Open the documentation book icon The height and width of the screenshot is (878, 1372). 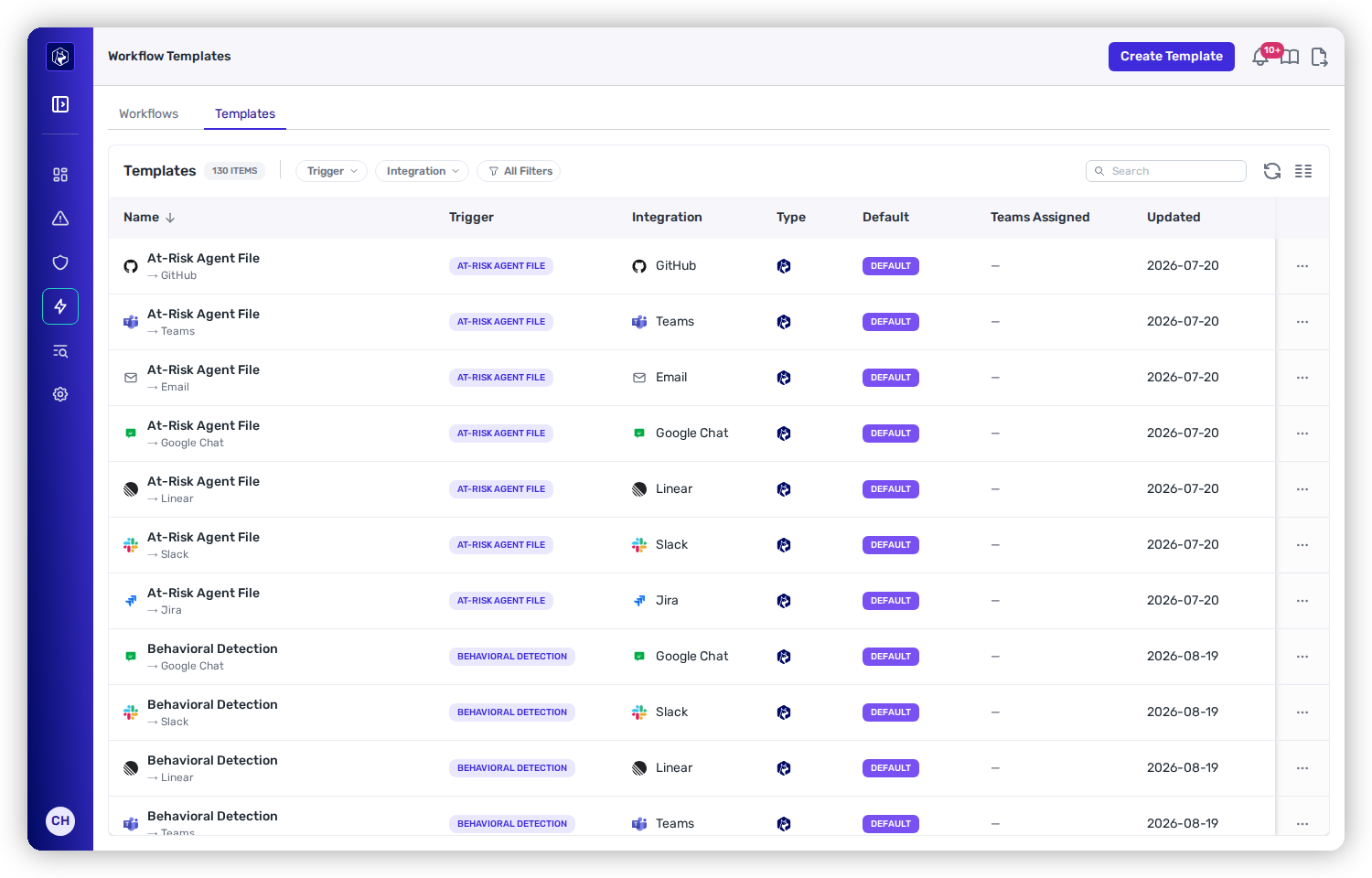click(1290, 58)
